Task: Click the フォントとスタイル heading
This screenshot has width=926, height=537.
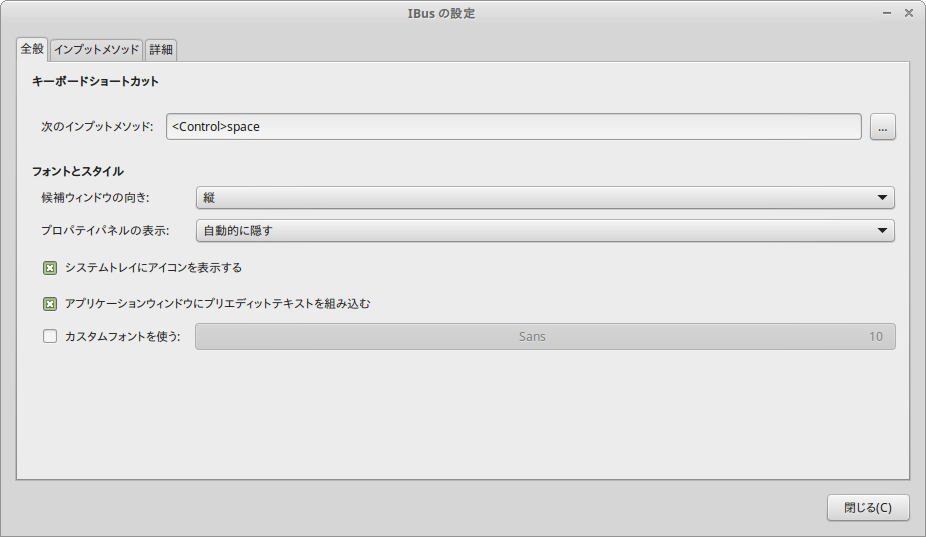Action: [x=77, y=171]
